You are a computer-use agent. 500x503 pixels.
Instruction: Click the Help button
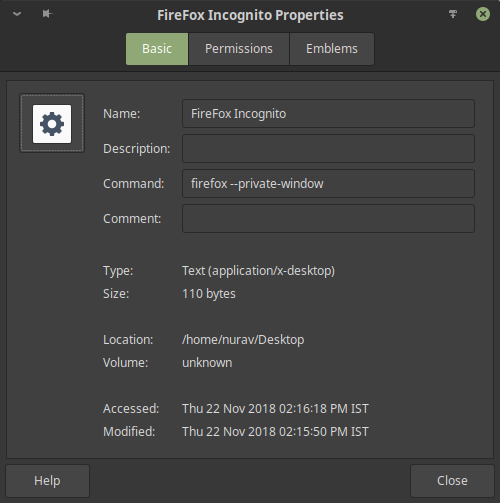(x=47, y=481)
